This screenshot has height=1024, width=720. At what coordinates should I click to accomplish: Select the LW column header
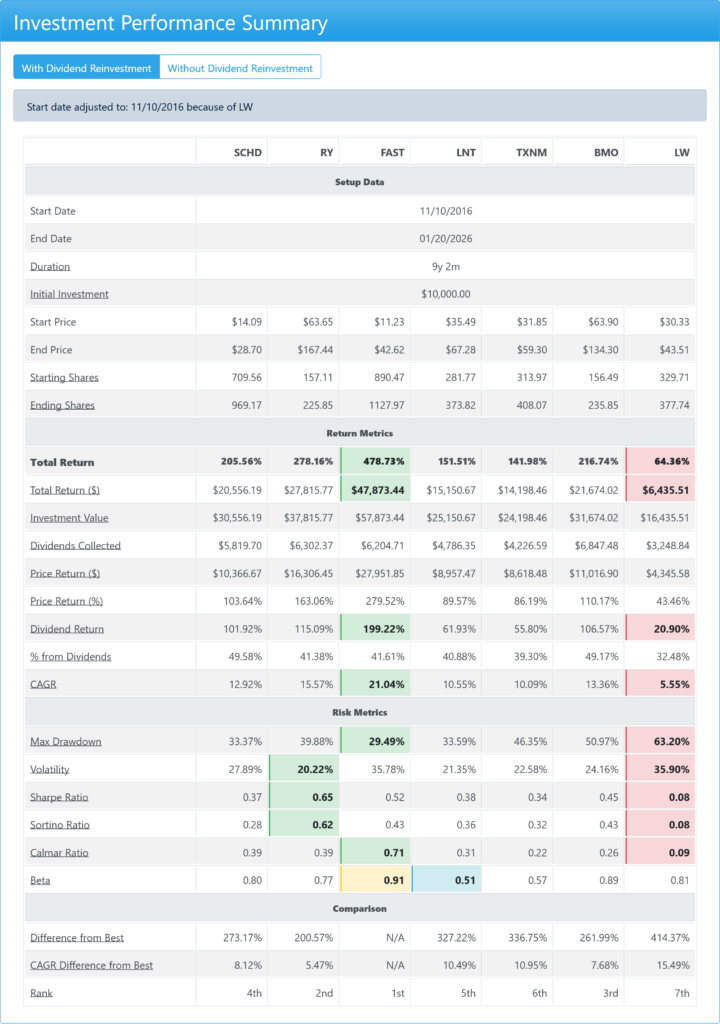point(681,153)
